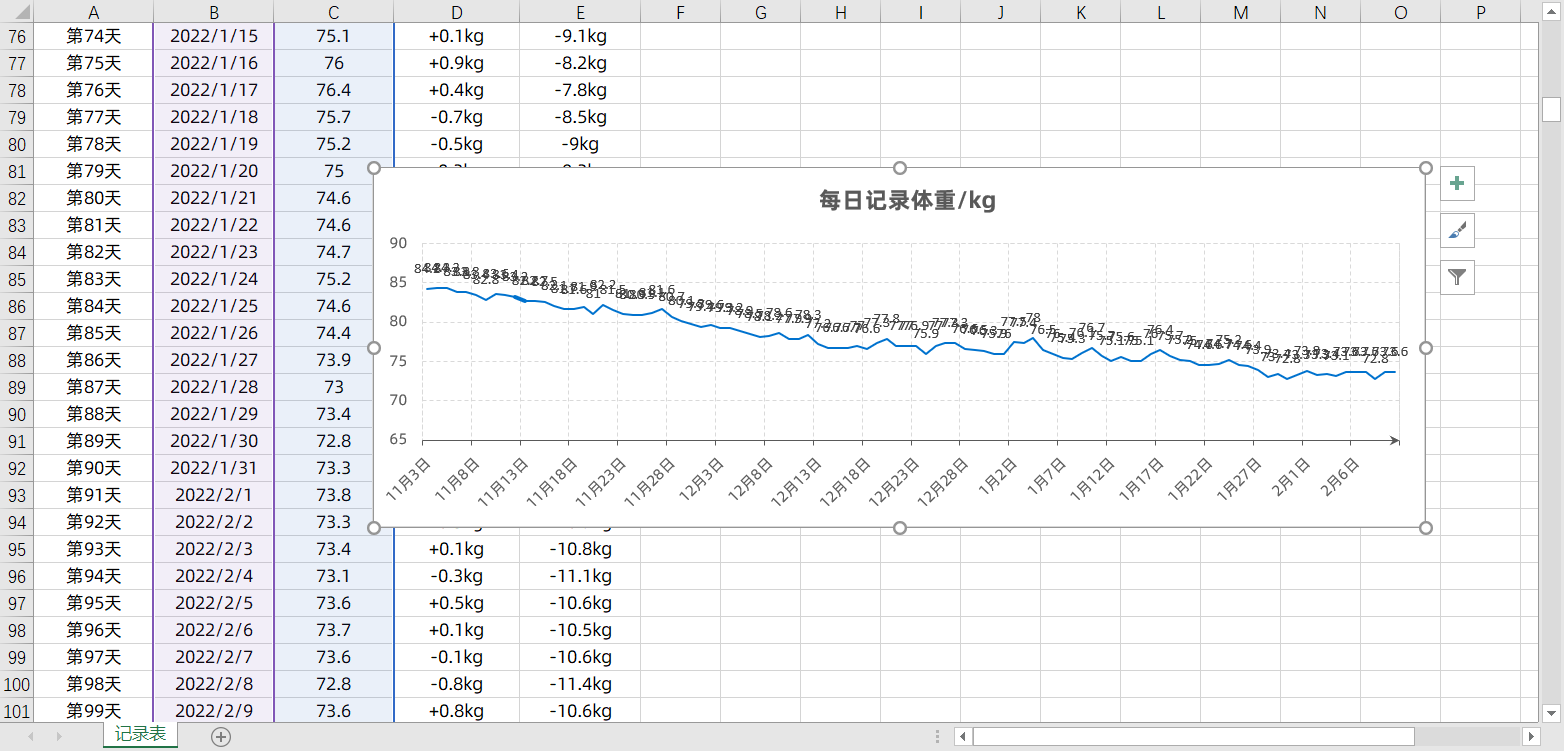Open the Chart Styles brush icon
The height and width of the screenshot is (751, 1564).
1457,230
